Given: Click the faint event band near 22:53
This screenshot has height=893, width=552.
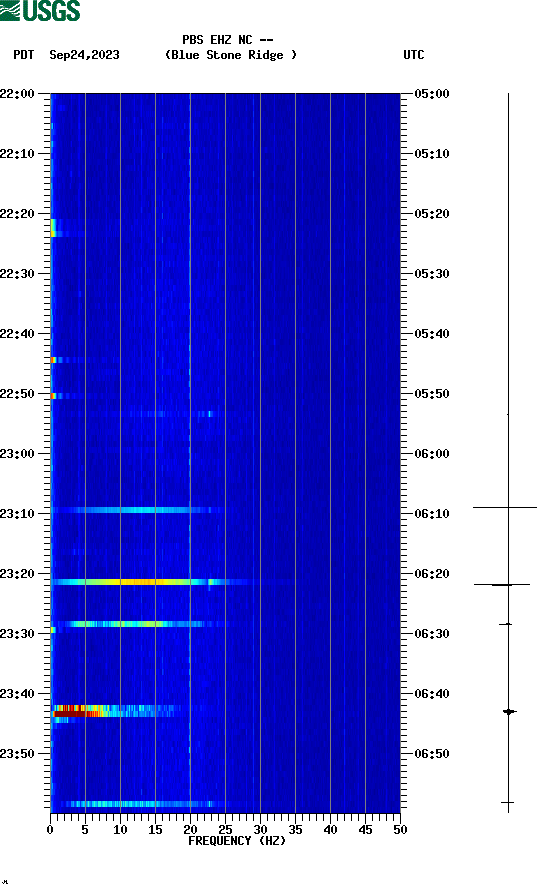Looking at the screenshot, I should (x=171, y=414).
